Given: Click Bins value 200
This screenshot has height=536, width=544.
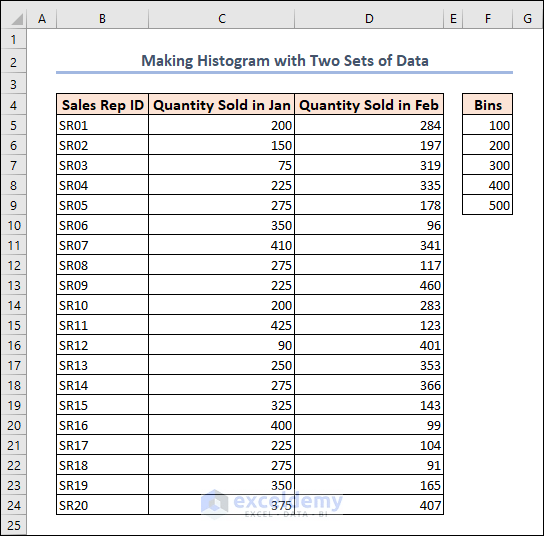Looking at the screenshot, I should tap(487, 145).
